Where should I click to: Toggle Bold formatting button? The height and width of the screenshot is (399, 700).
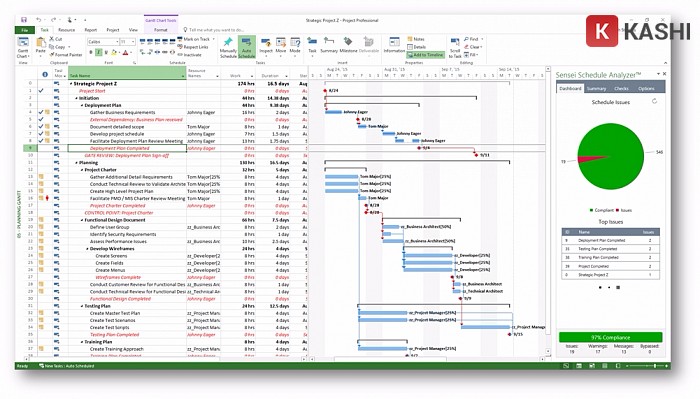pyautogui.click(x=91, y=53)
